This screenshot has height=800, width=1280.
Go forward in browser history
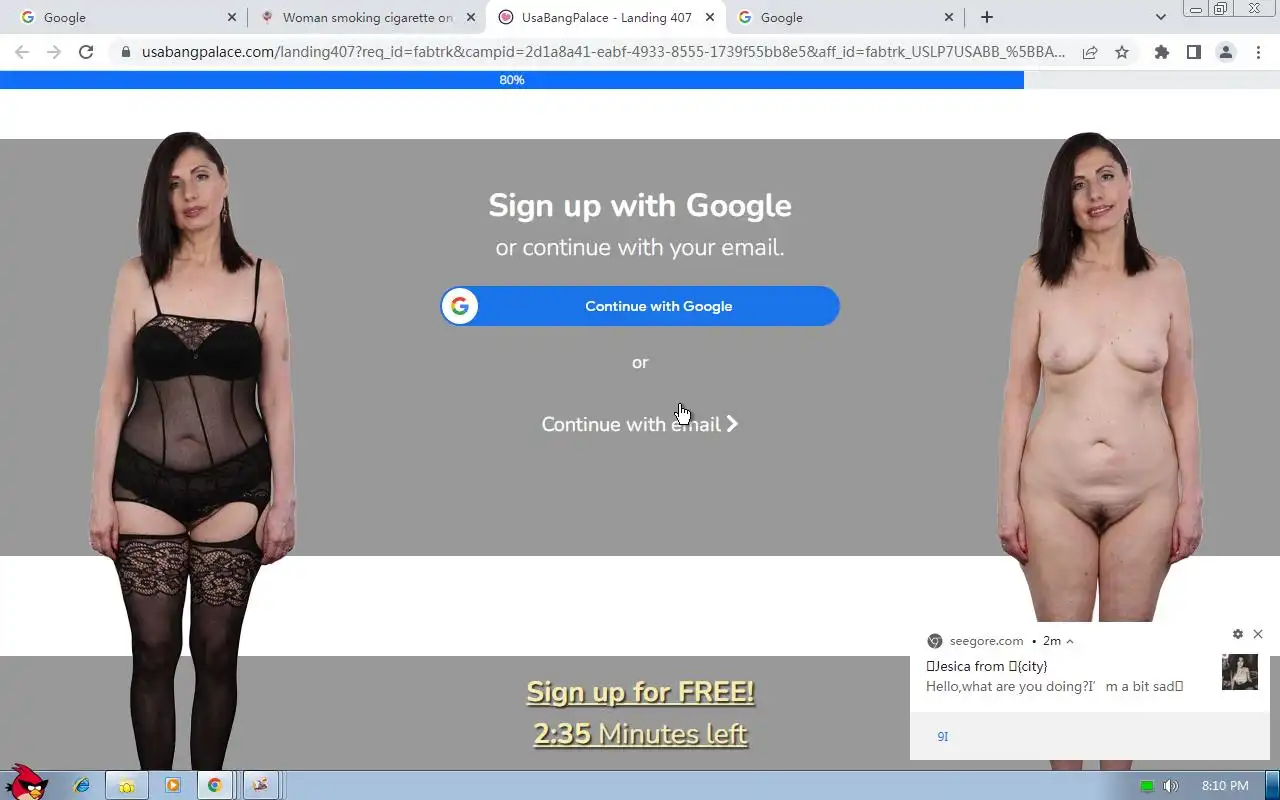[54, 52]
